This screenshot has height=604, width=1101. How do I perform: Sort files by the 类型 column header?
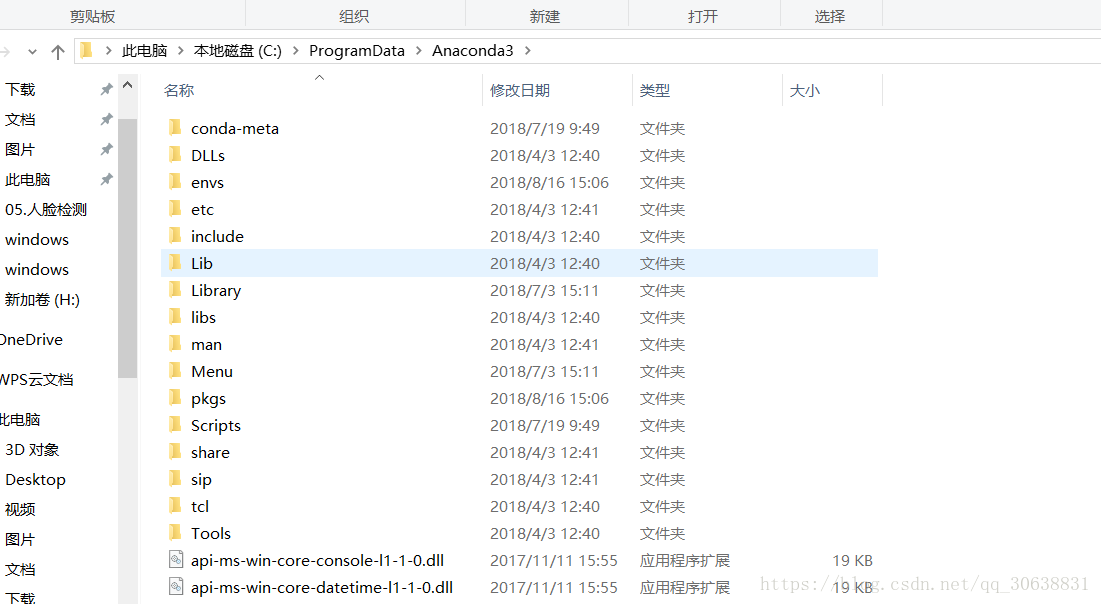click(x=655, y=91)
